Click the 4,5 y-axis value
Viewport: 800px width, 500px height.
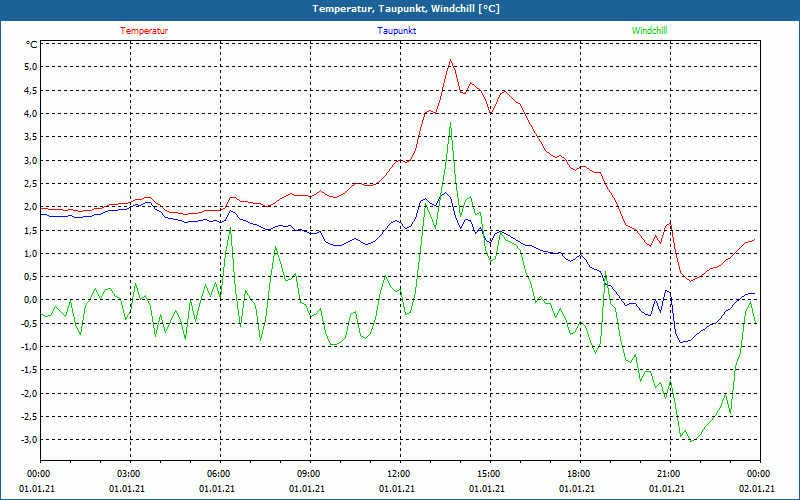(31, 90)
